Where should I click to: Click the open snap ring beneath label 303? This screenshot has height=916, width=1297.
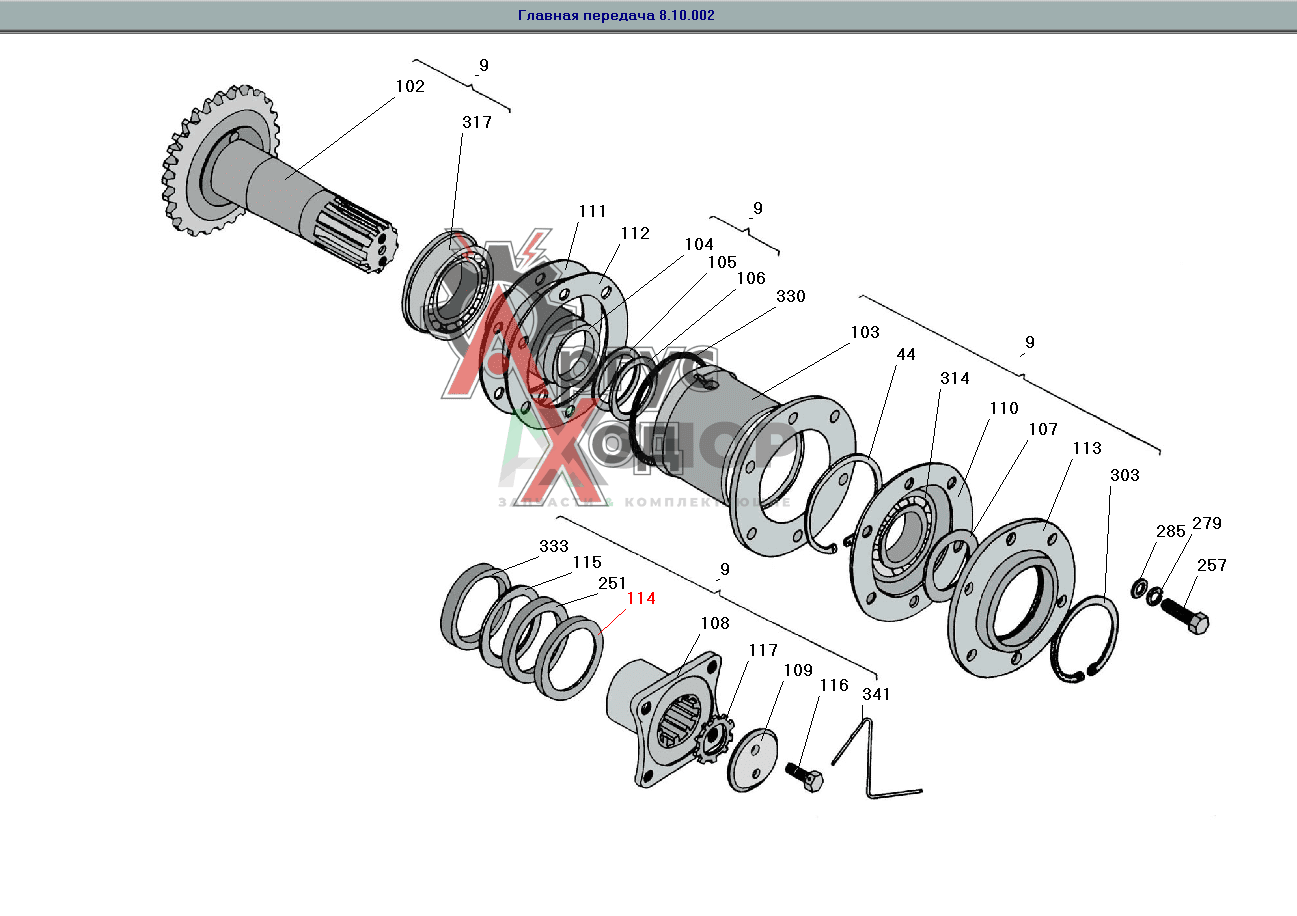(x=1087, y=640)
